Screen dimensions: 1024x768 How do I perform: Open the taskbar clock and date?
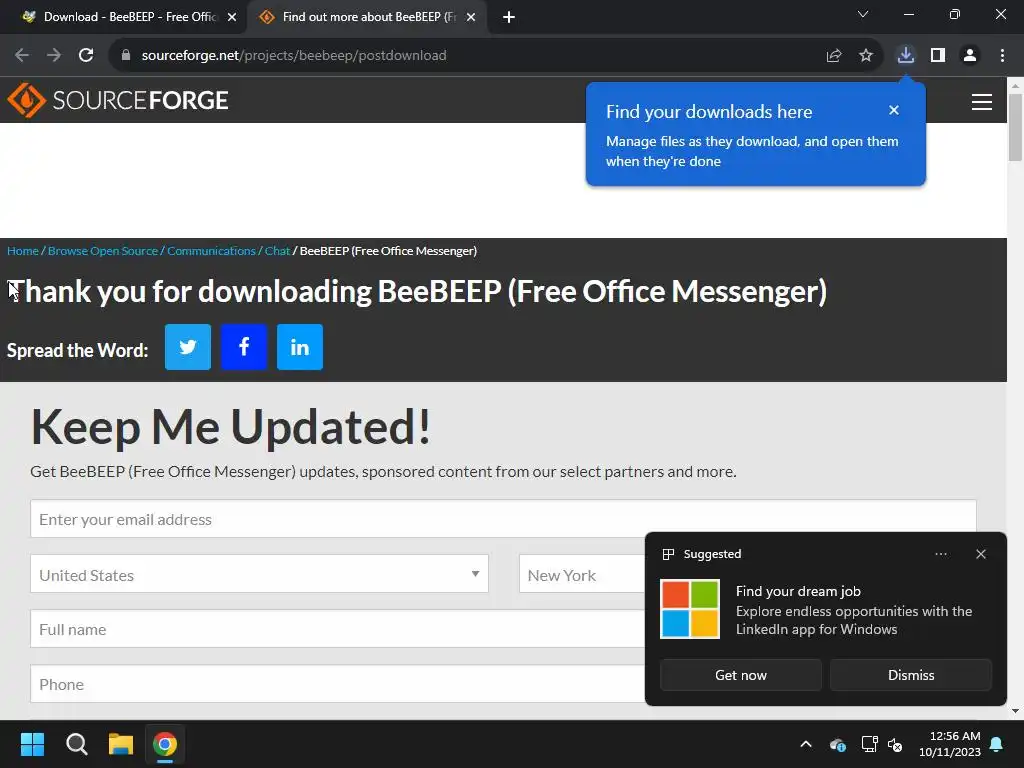pyautogui.click(x=950, y=744)
